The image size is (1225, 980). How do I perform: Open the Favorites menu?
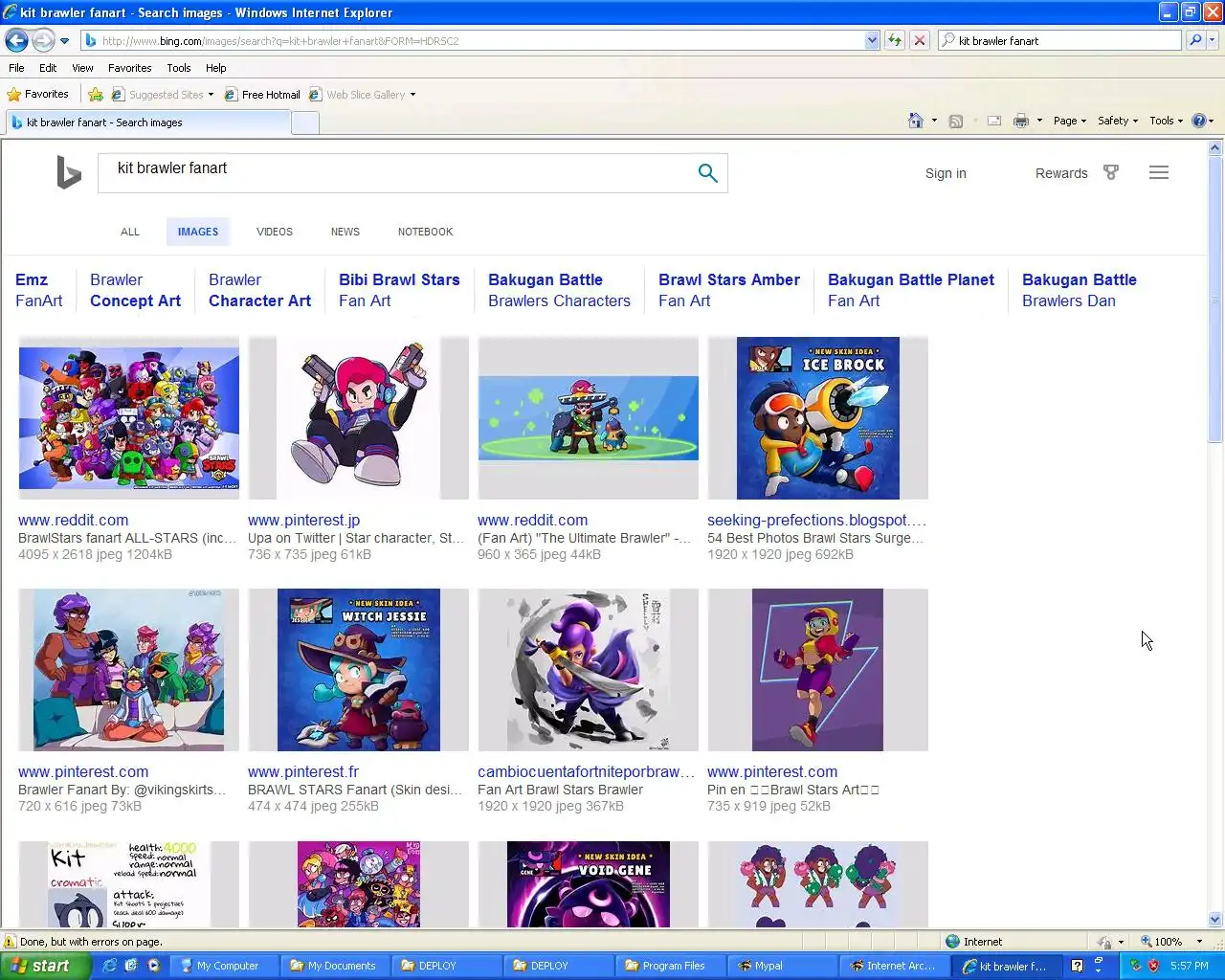click(129, 68)
